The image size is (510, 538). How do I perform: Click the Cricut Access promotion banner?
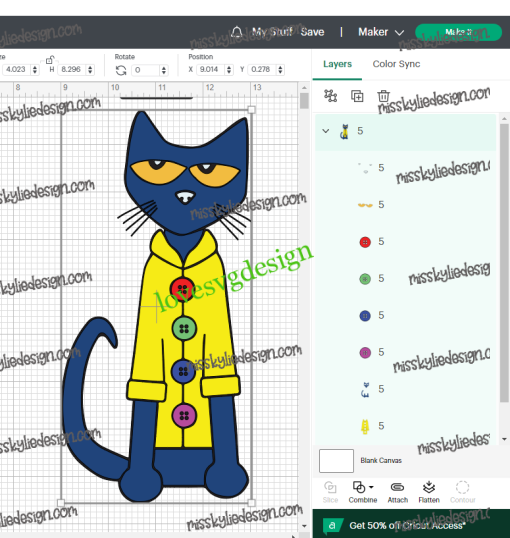411,524
